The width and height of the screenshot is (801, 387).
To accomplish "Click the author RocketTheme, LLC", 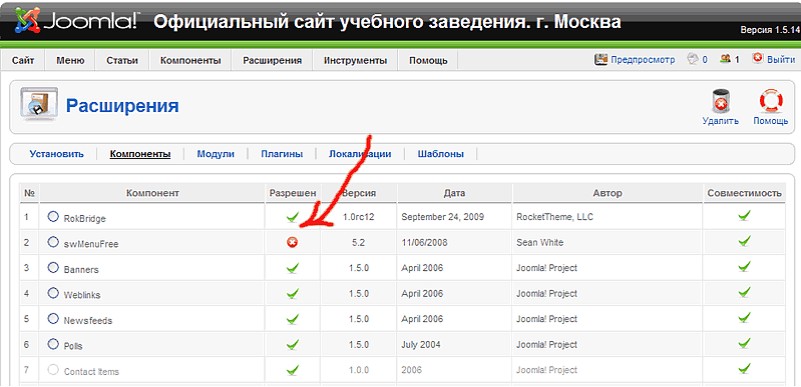I will coord(554,217).
